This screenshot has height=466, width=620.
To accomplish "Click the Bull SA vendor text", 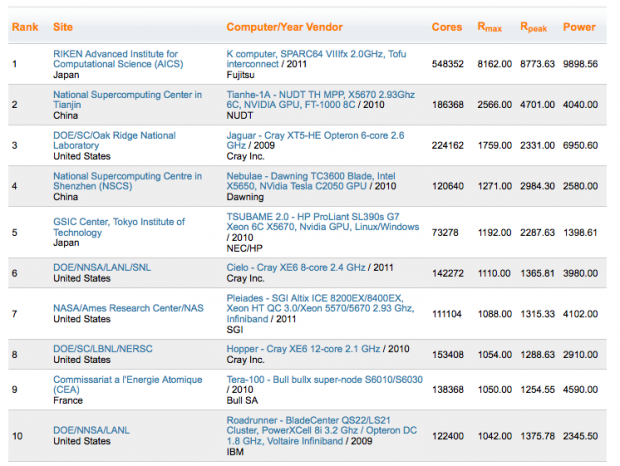I will point(242,400).
